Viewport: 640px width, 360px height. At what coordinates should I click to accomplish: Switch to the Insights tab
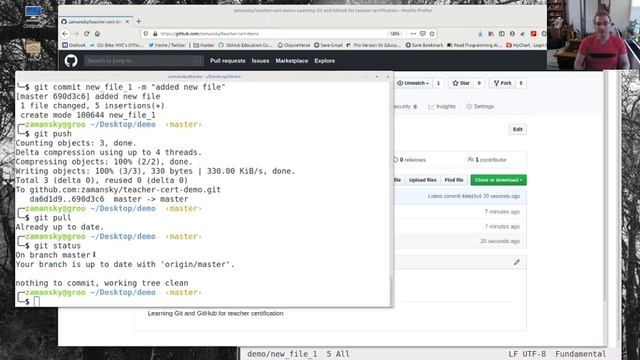pyautogui.click(x=442, y=107)
